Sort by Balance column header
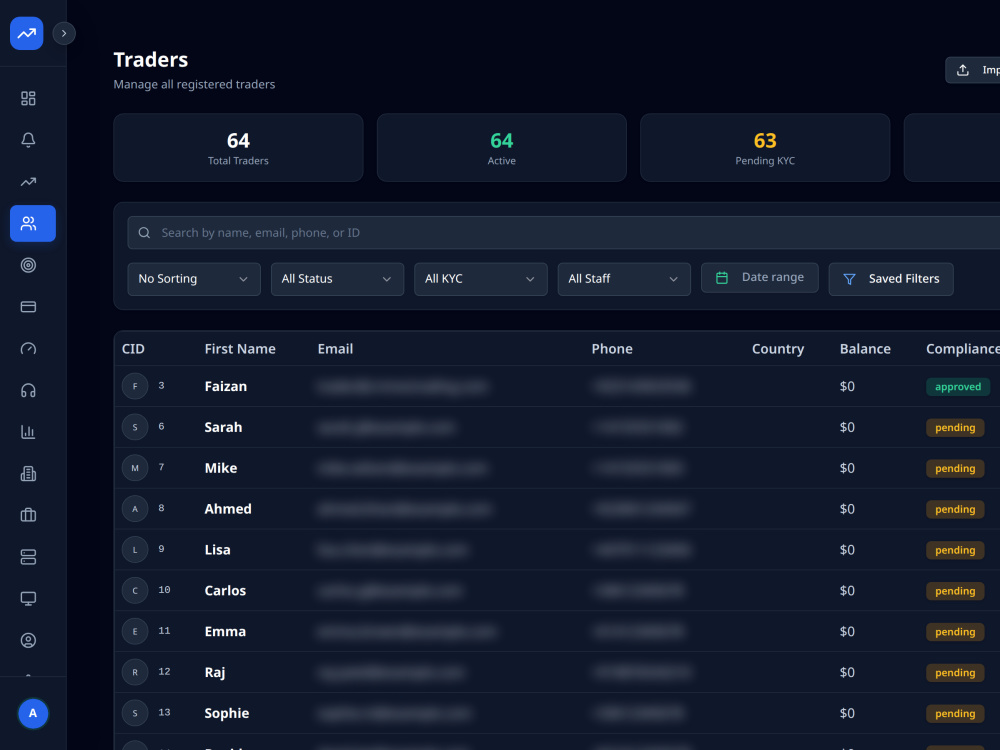 pyautogui.click(x=865, y=349)
